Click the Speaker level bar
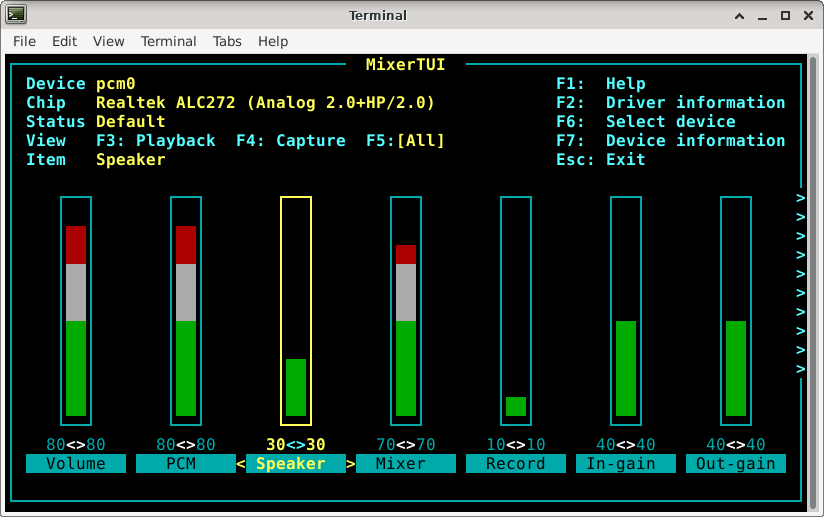The width and height of the screenshot is (824, 517). (x=296, y=310)
